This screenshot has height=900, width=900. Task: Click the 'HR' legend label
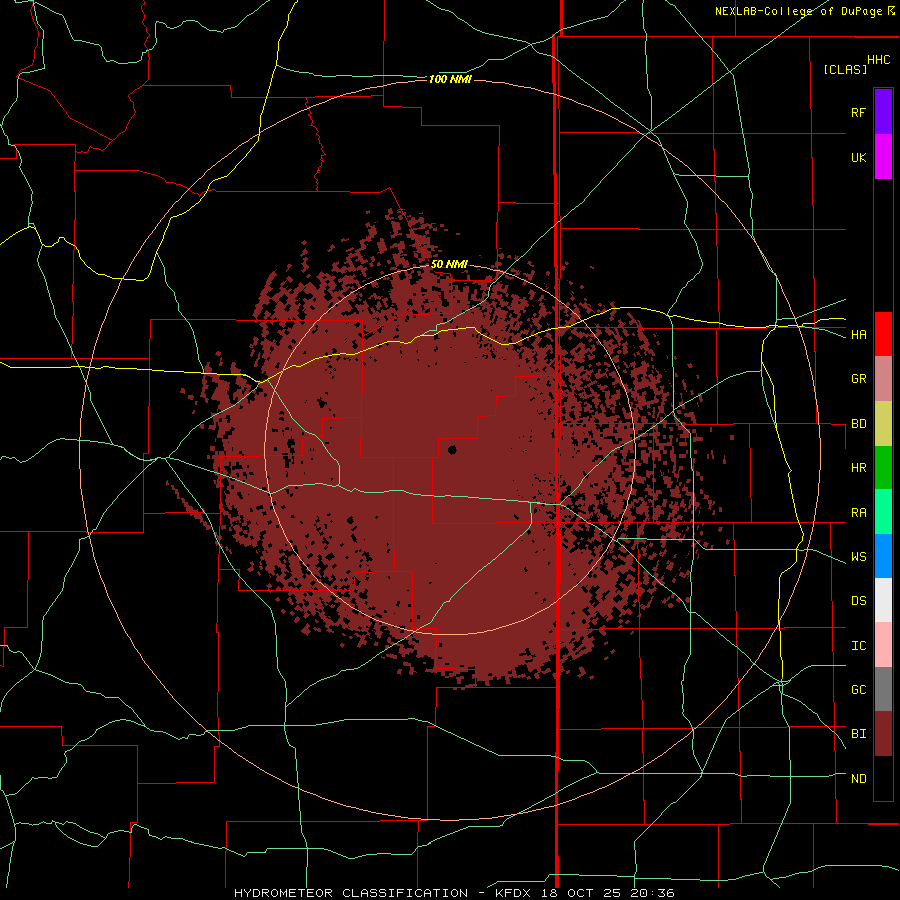click(x=858, y=468)
